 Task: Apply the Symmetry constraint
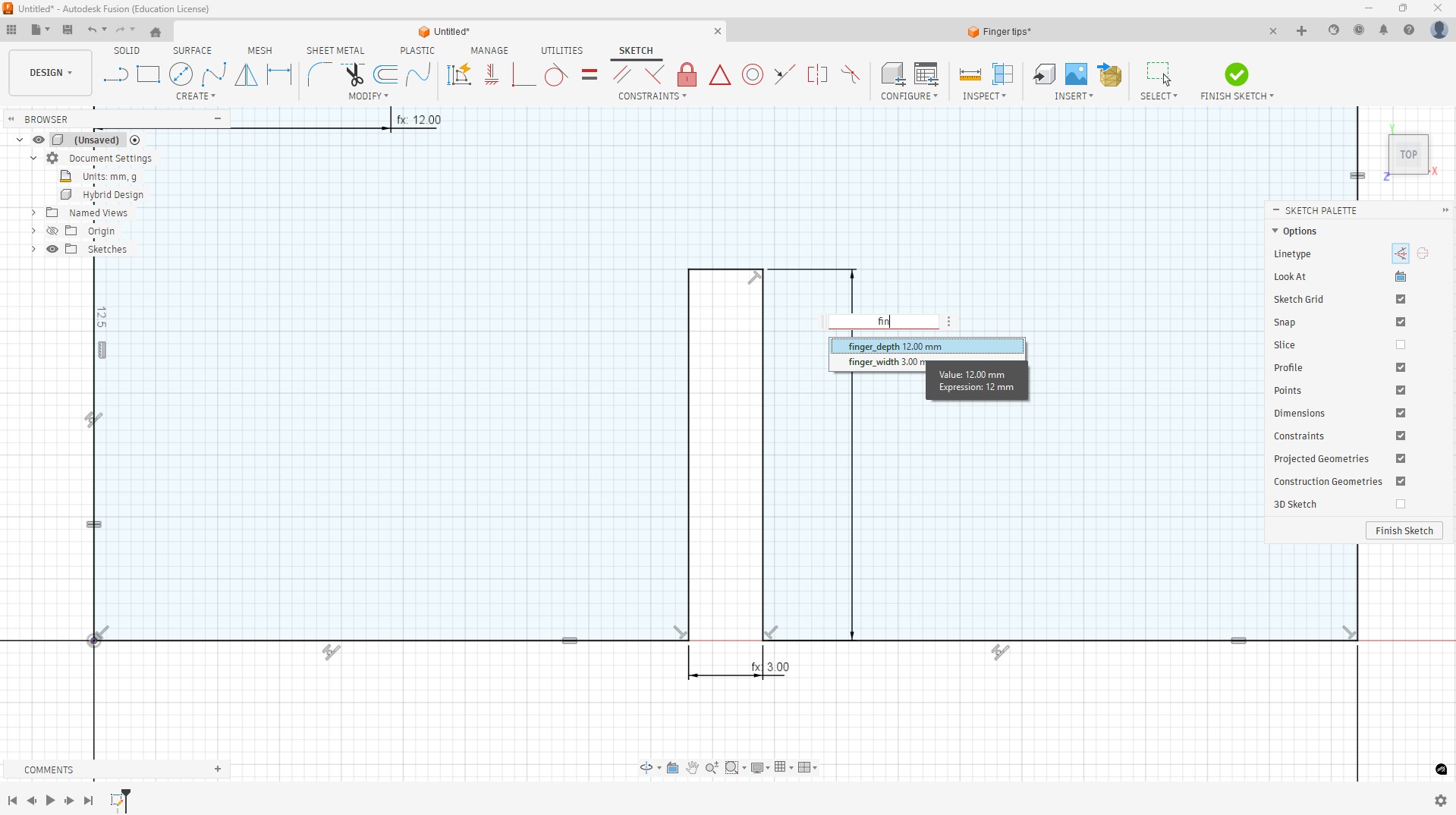point(817,74)
